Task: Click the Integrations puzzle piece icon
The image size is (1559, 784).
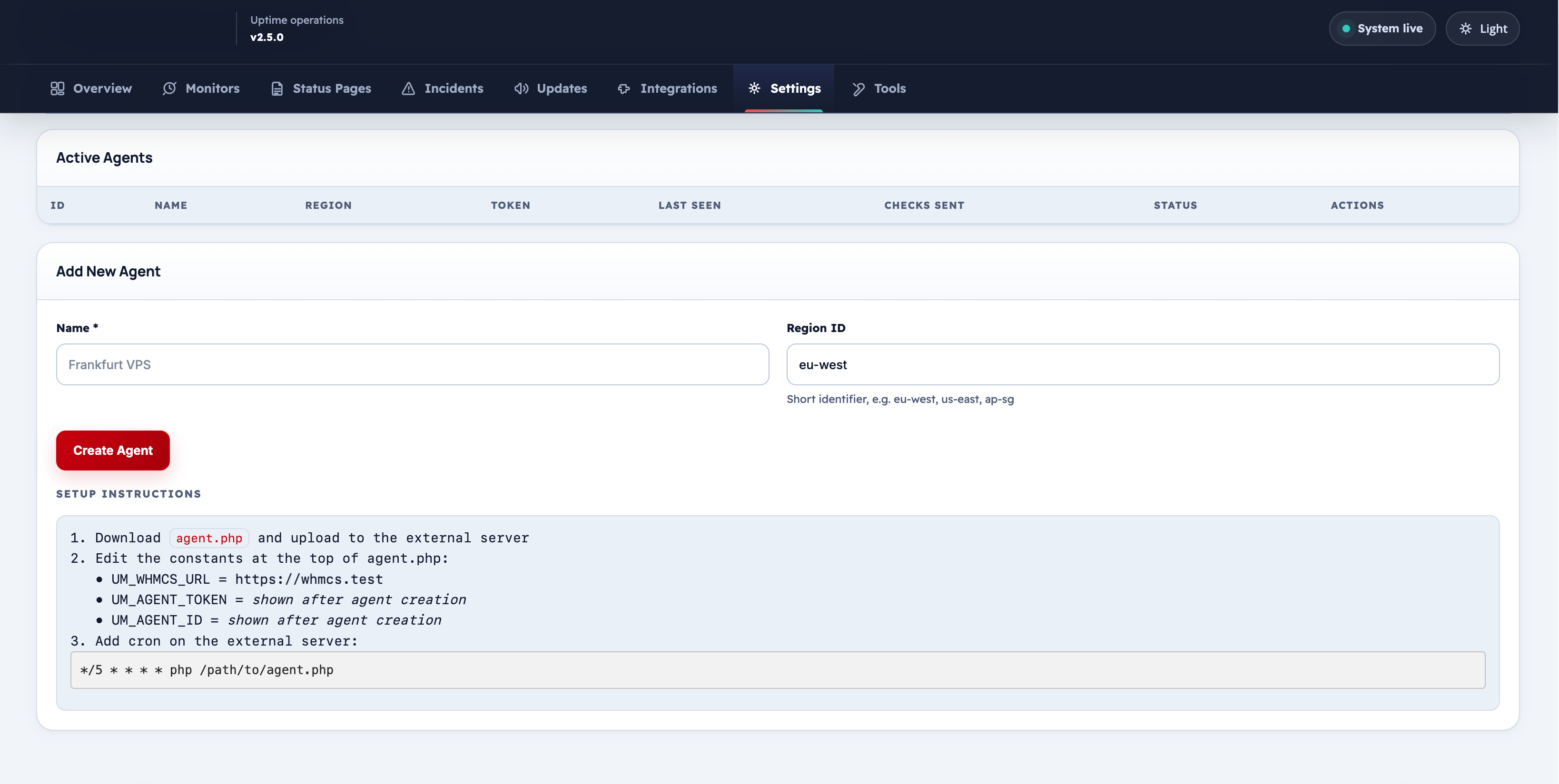Action: pos(624,88)
